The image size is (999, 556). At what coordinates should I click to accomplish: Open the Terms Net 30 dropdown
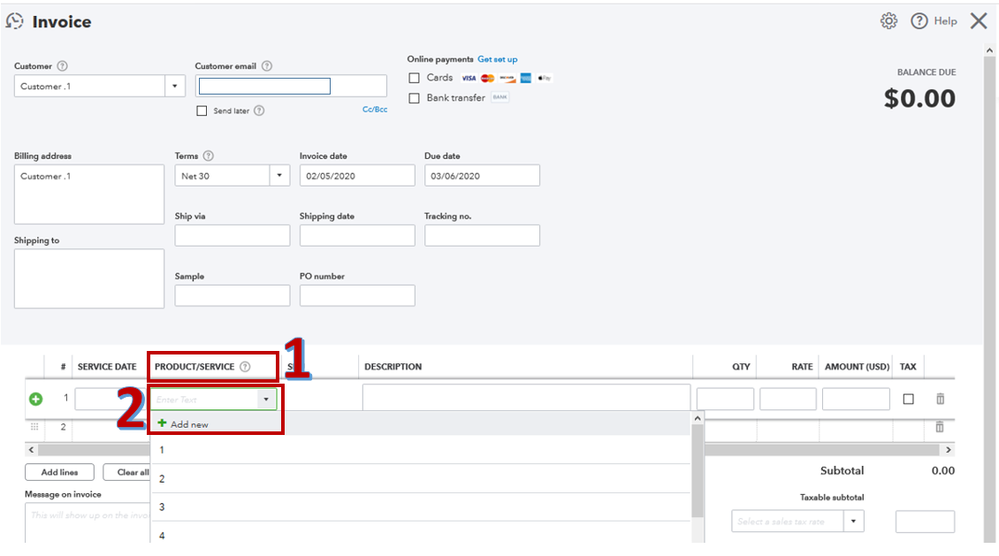click(x=278, y=176)
